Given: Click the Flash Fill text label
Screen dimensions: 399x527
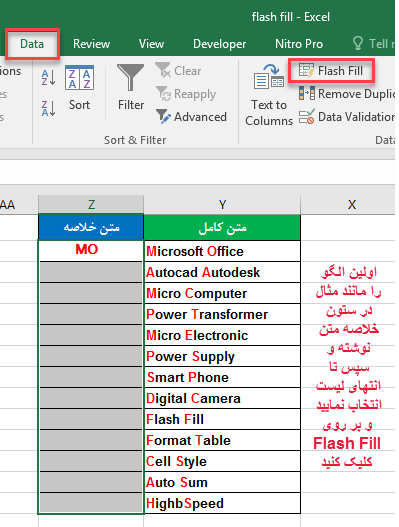Looking at the screenshot, I should [340, 71].
